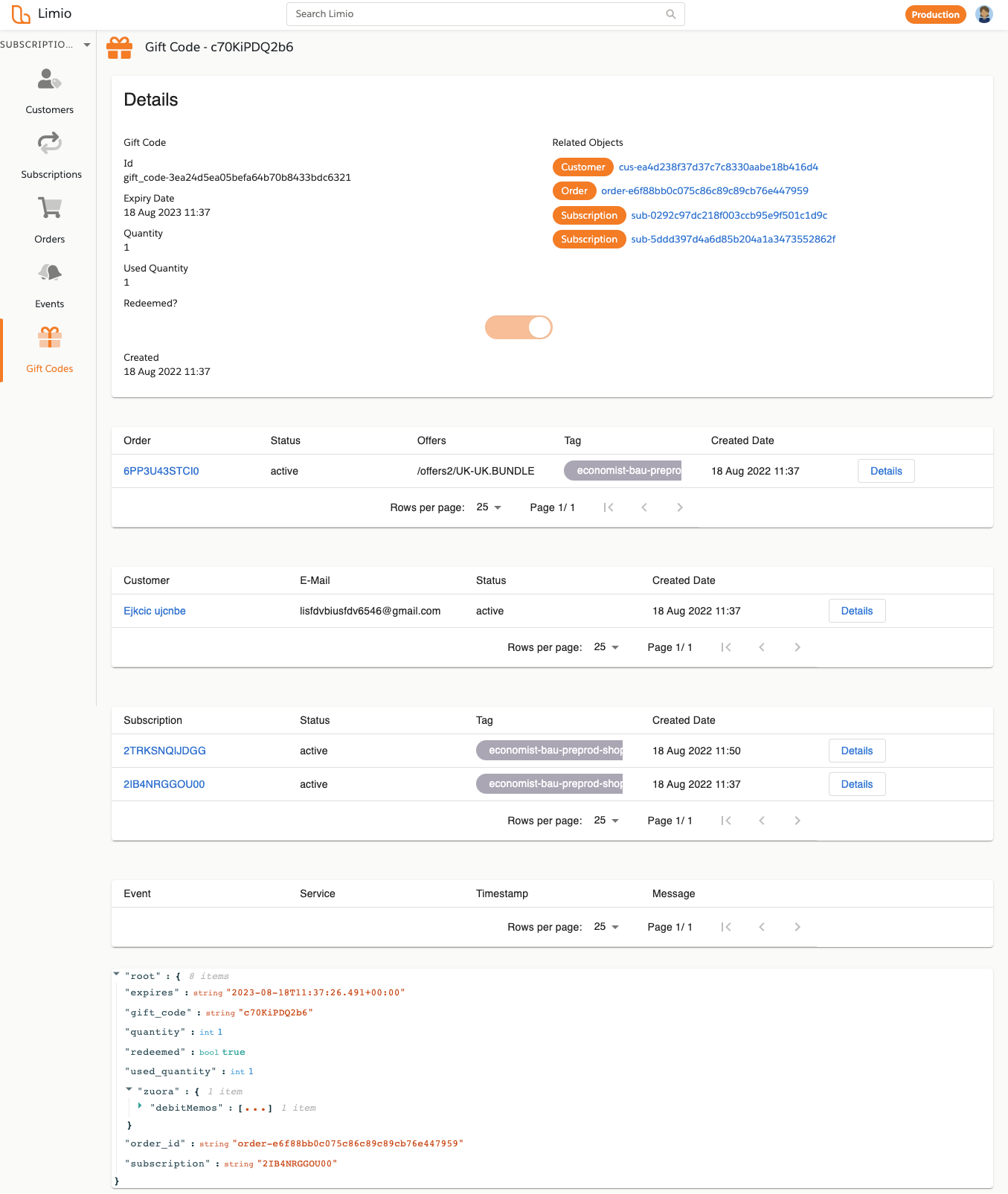Click the Limio logo icon
The height and width of the screenshot is (1194, 1008).
[21, 14]
